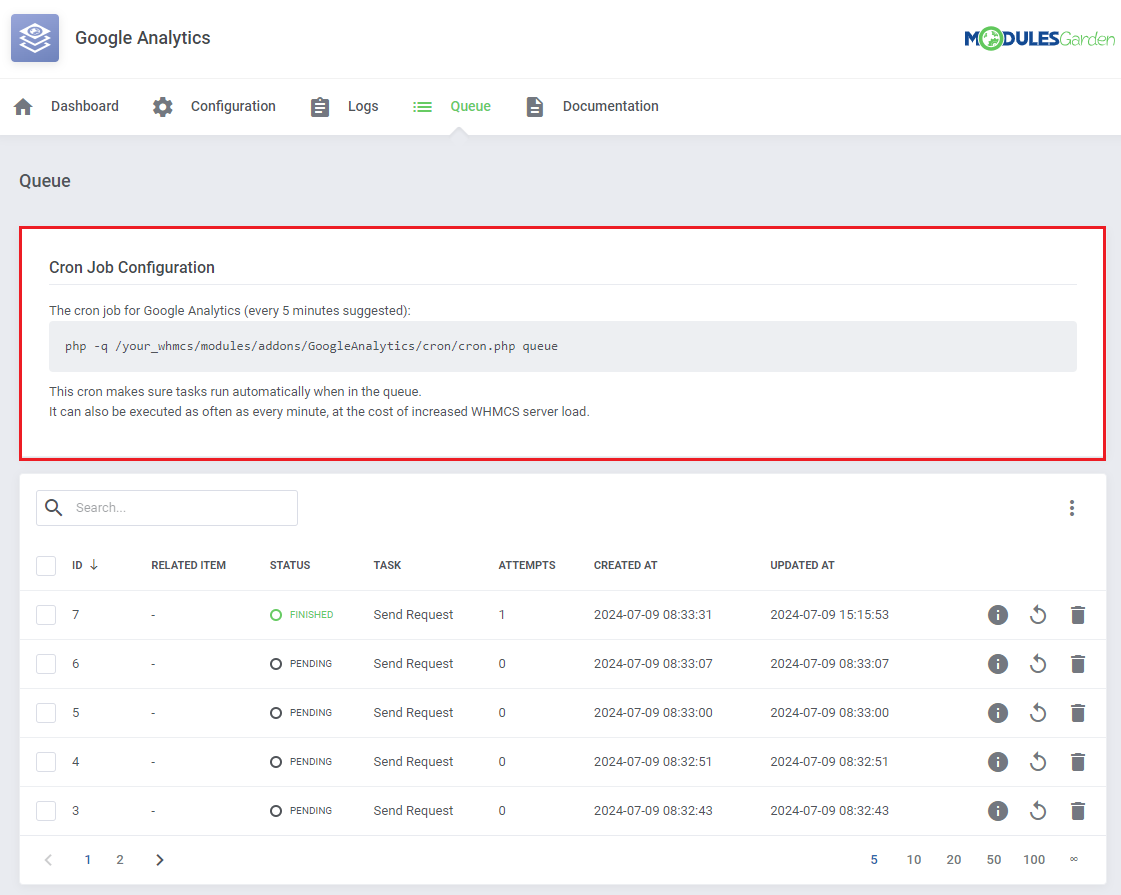Click the search magnifier icon

[54, 508]
